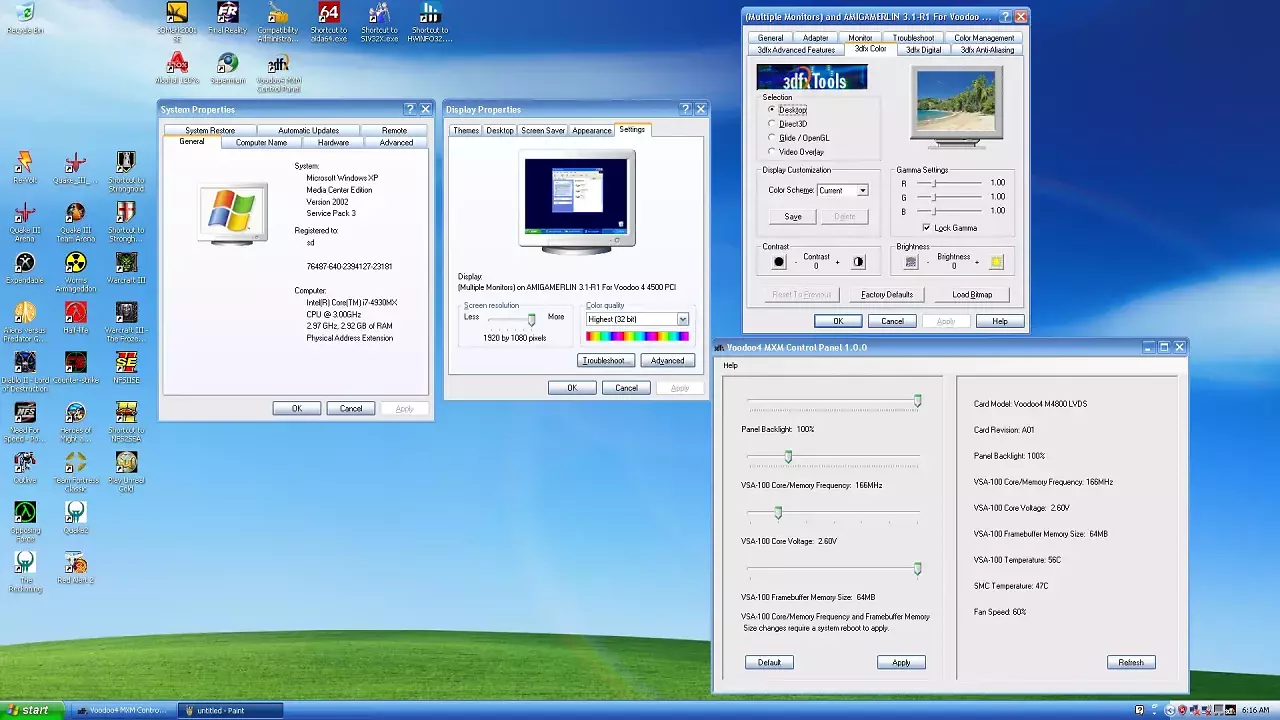The width and height of the screenshot is (1280, 720).
Task: Select Heroes of Might desktop icon
Action: 76,422
